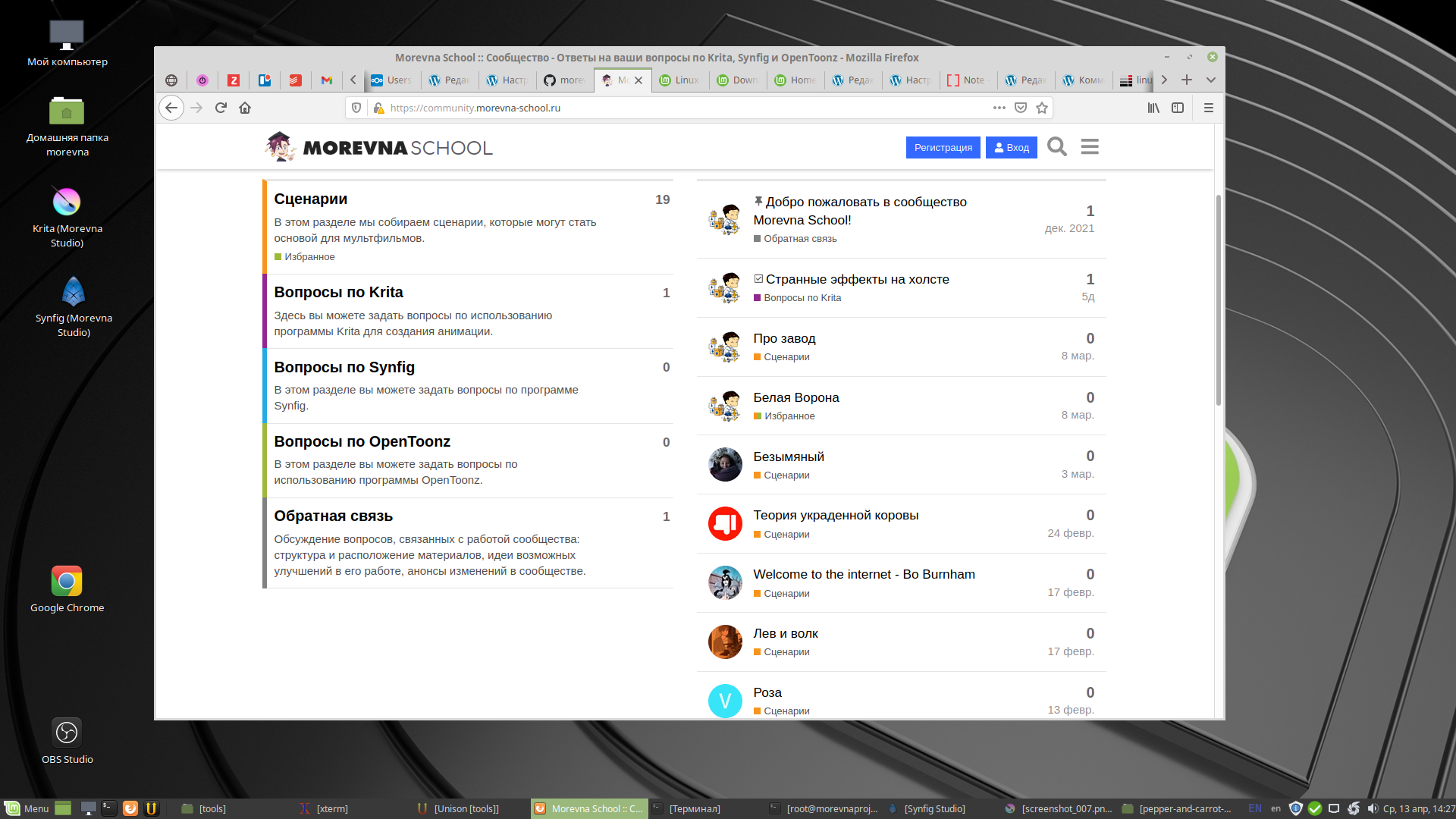The height and width of the screenshot is (819, 1456).
Task: Open the red Z pinned tab
Action: (234, 80)
